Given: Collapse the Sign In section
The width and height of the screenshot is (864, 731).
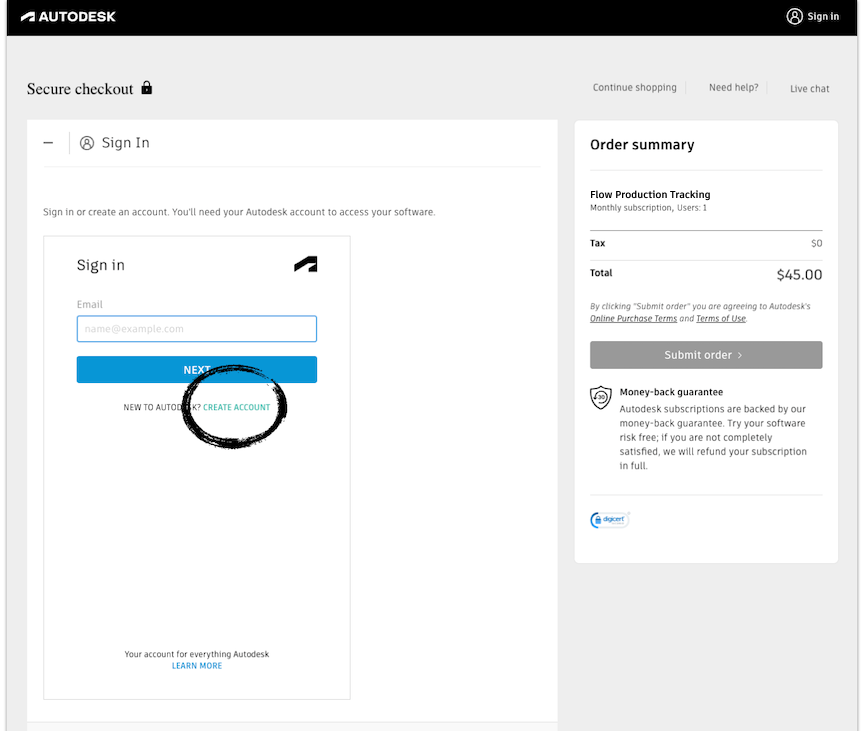Looking at the screenshot, I should coord(48,143).
